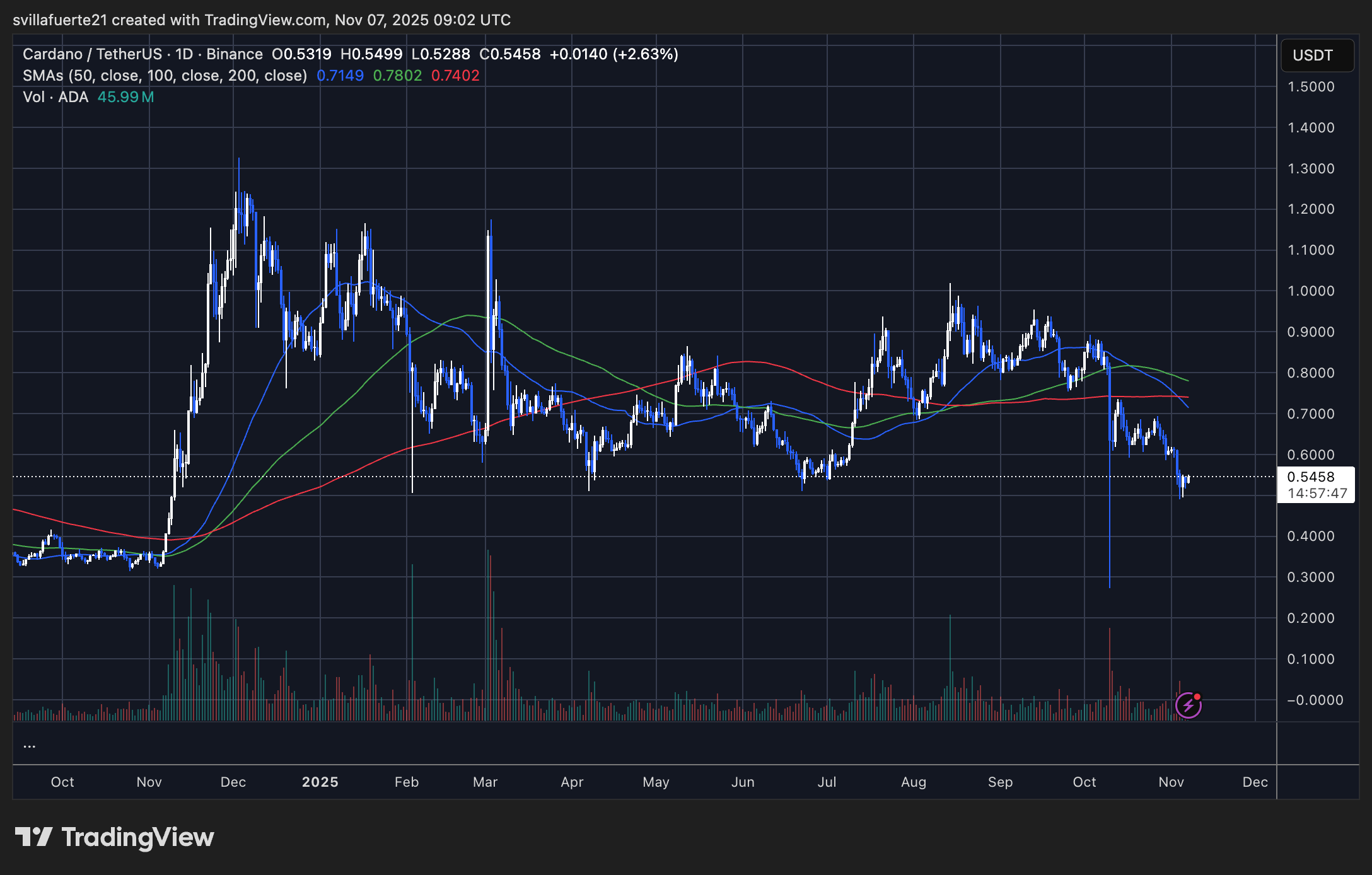The image size is (1372, 875).
Task: Click the Dec label on the time axis
Action: tap(1255, 782)
